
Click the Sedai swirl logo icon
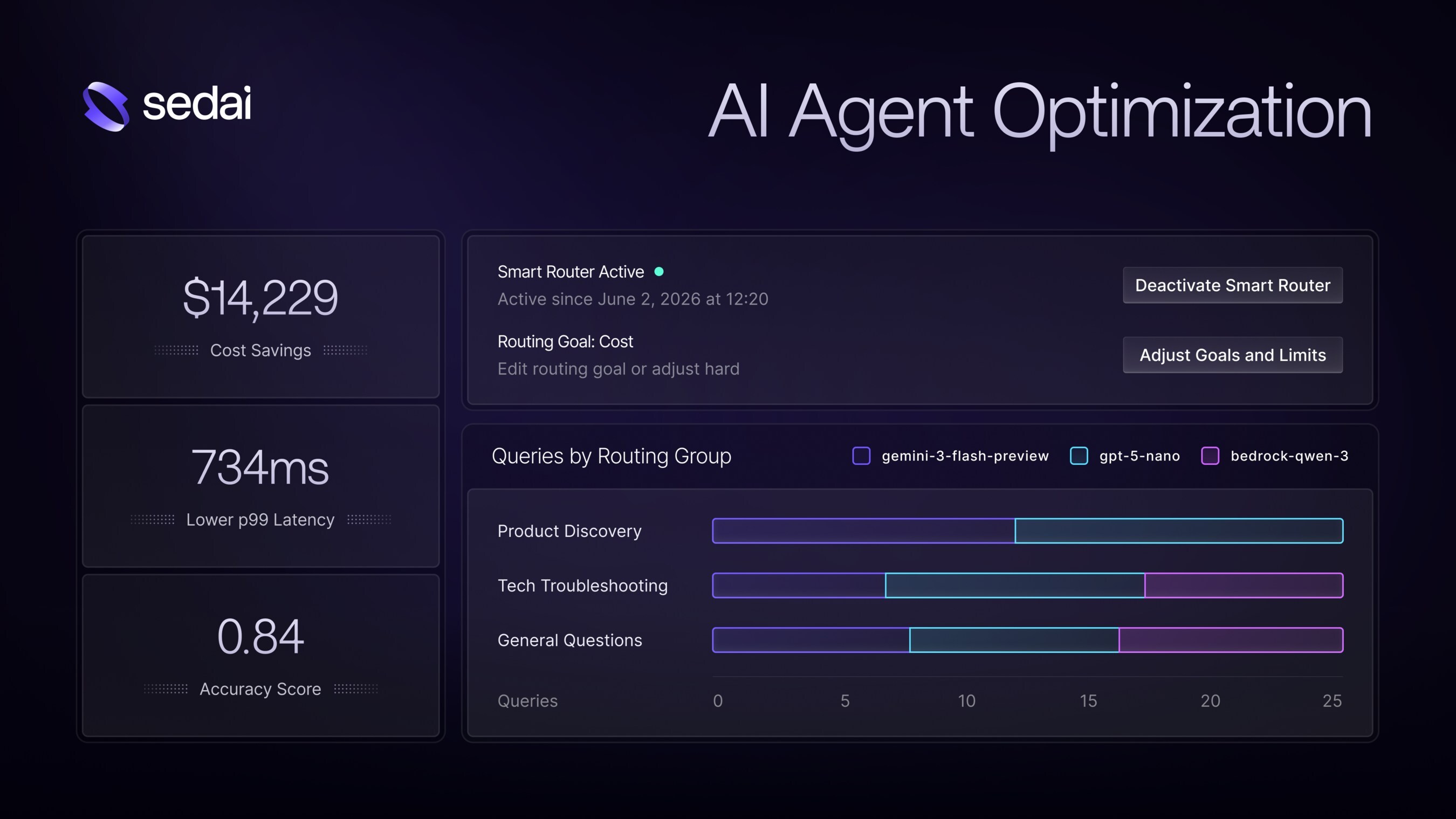point(106,106)
